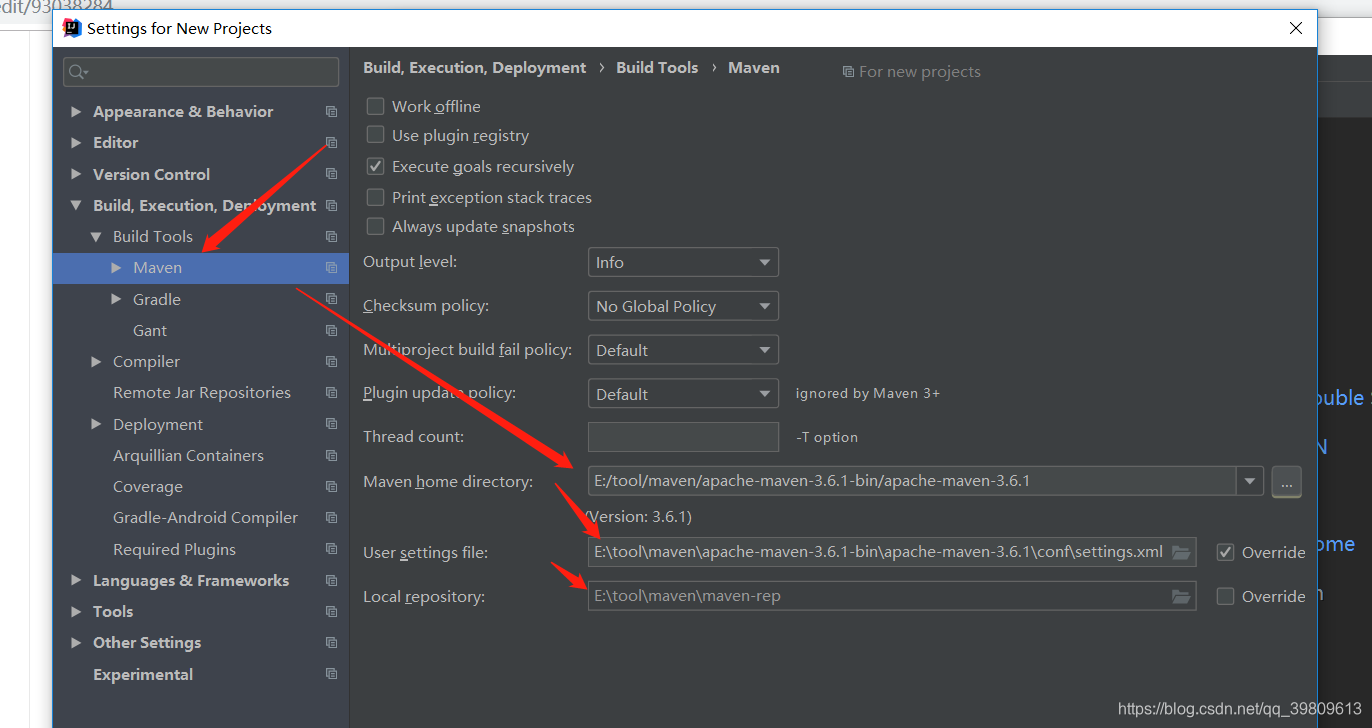Expand the Gradle tree node
The image size is (1372, 728).
tap(116, 299)
